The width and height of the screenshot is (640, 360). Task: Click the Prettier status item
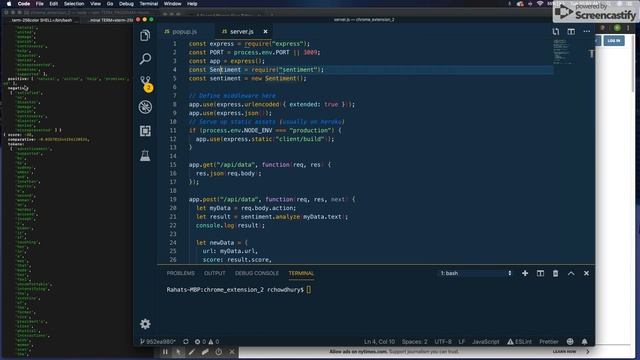pos(549,342)
